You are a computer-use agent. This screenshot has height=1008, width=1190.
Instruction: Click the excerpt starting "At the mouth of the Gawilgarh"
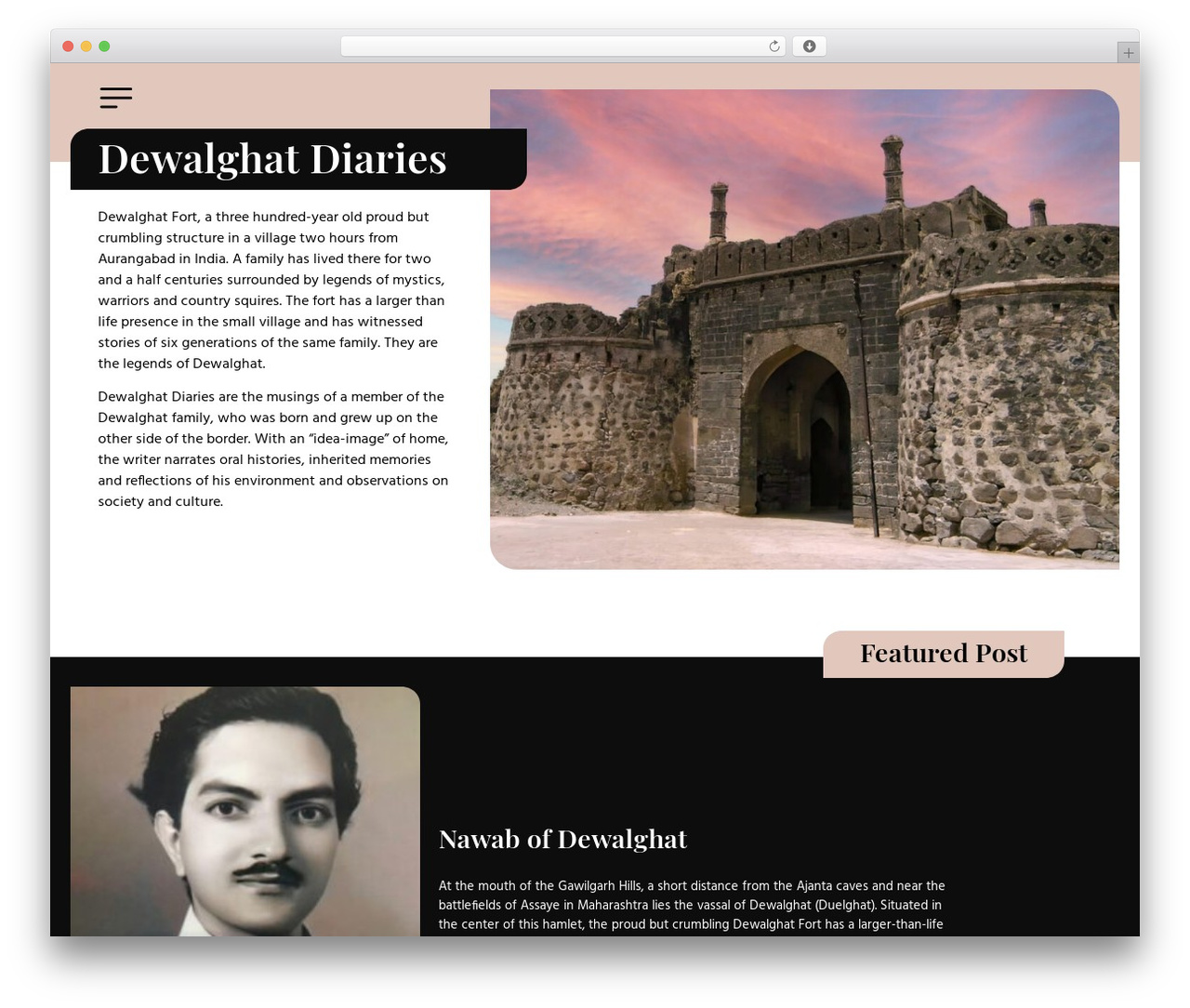tap(692, 905)
